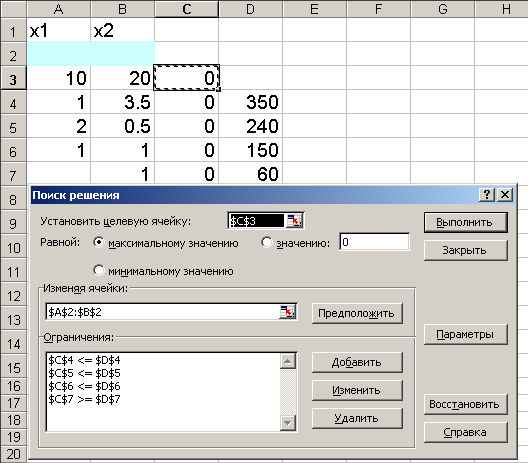Click changing cells field $A$2:$B$2
This screenshot has height=463, width=528.
(163, 312)
